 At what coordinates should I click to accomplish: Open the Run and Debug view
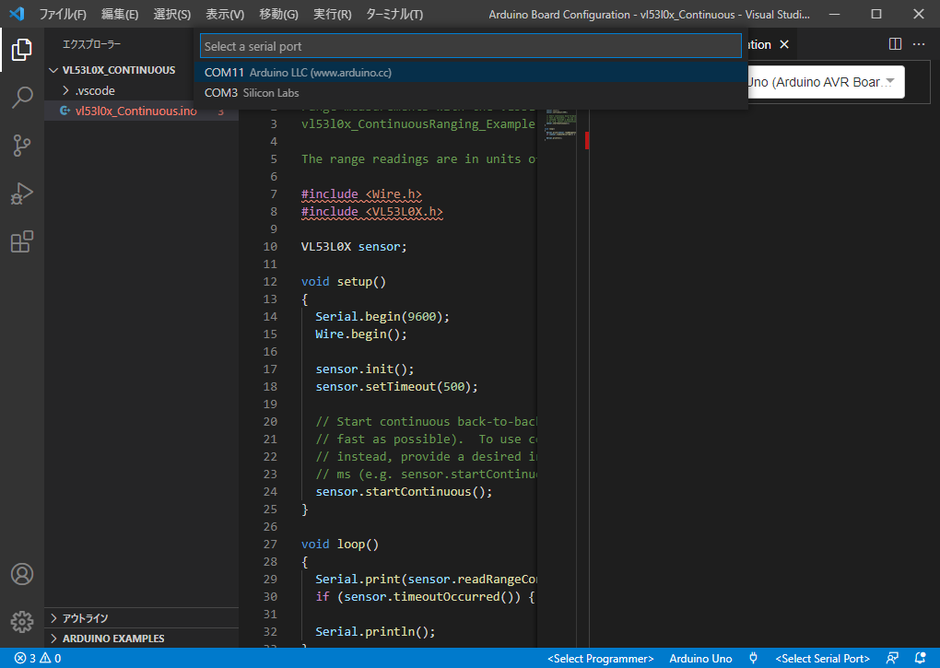[22, 194]
